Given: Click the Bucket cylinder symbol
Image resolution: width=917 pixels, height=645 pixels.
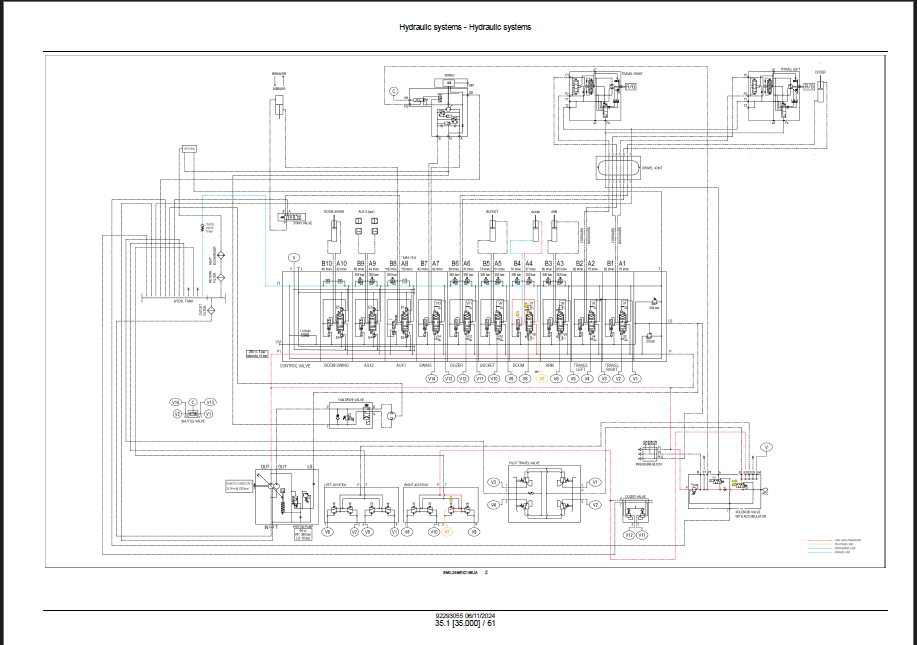Looking at the screenshot, I should 491,233.
